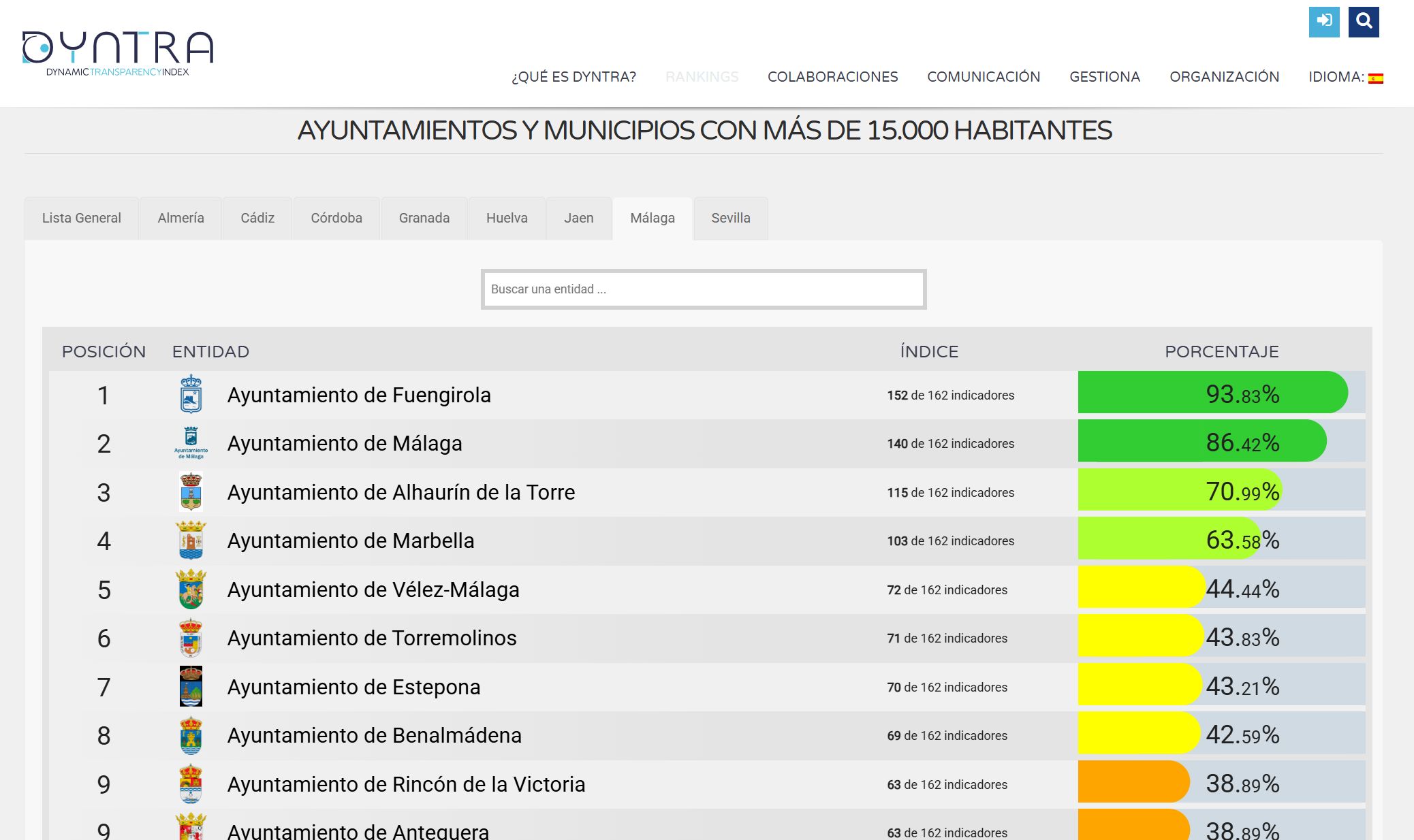Open Ayuntamiento de Torremolinos link
The height and width of the screenshot is (840, 1414).
[371, 638]
